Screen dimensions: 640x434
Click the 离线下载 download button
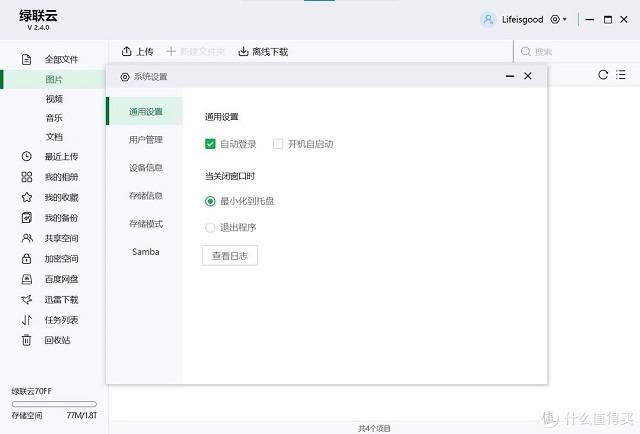(x=263, y=51)
